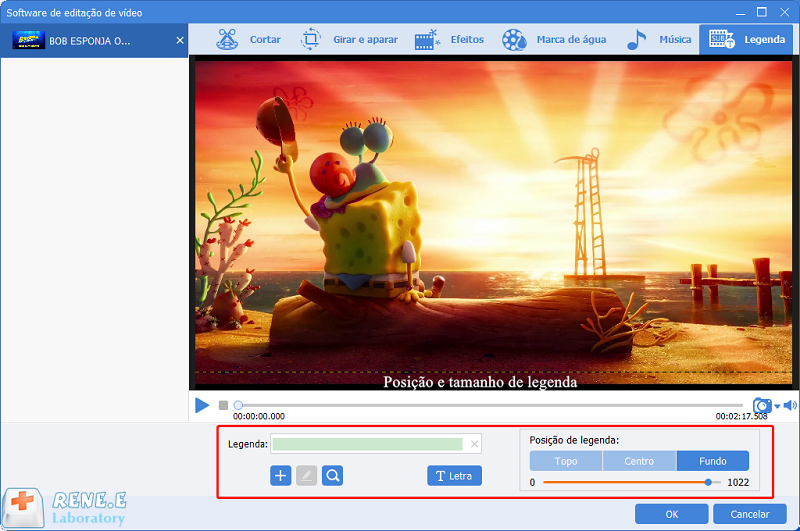Open the Girar e aparar tab
The width and height of the screenshot is (800, 531).
click(x=349, y=40)
